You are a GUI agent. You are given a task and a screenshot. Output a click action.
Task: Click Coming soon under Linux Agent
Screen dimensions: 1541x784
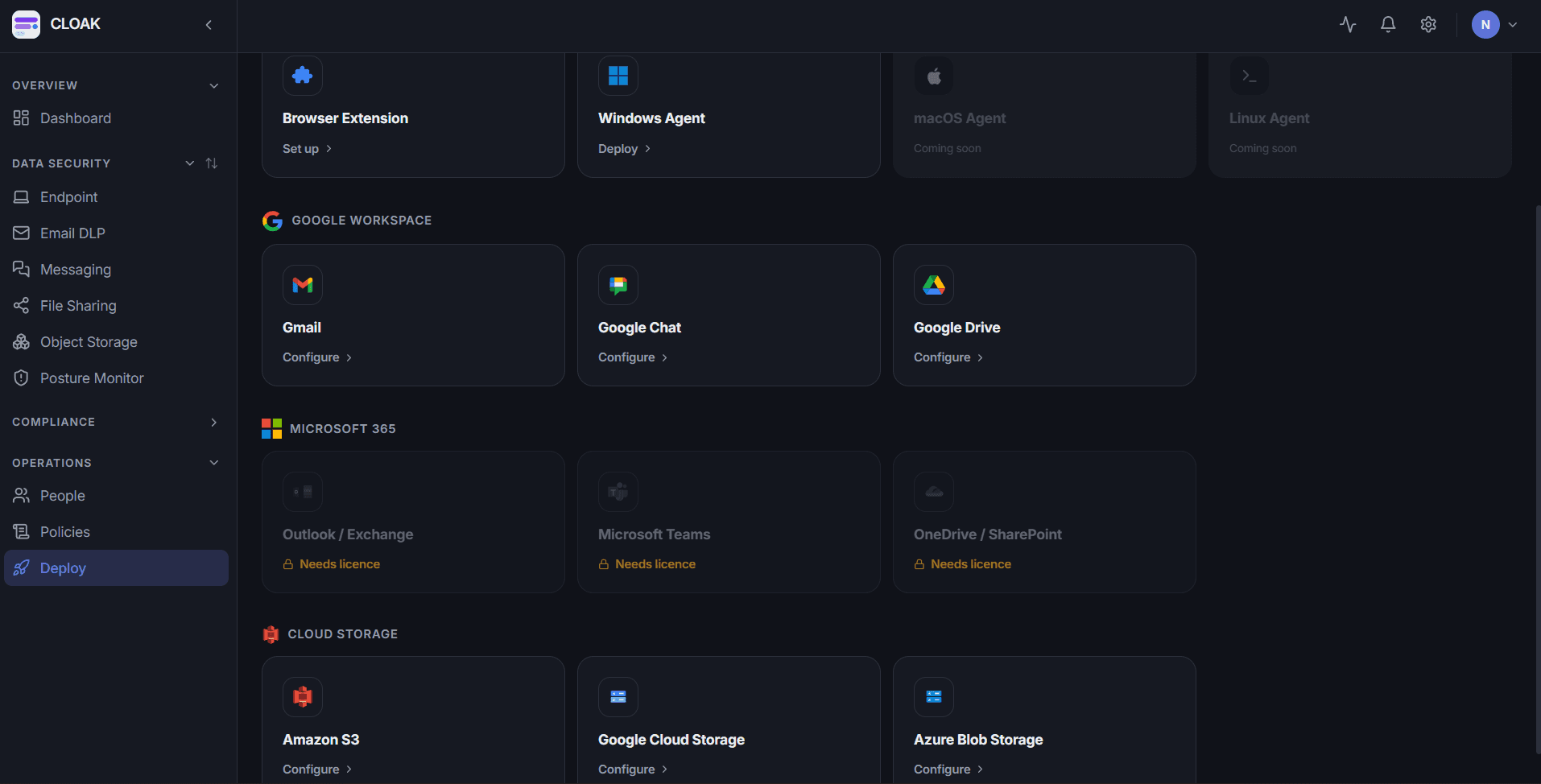pos(1263,148)
